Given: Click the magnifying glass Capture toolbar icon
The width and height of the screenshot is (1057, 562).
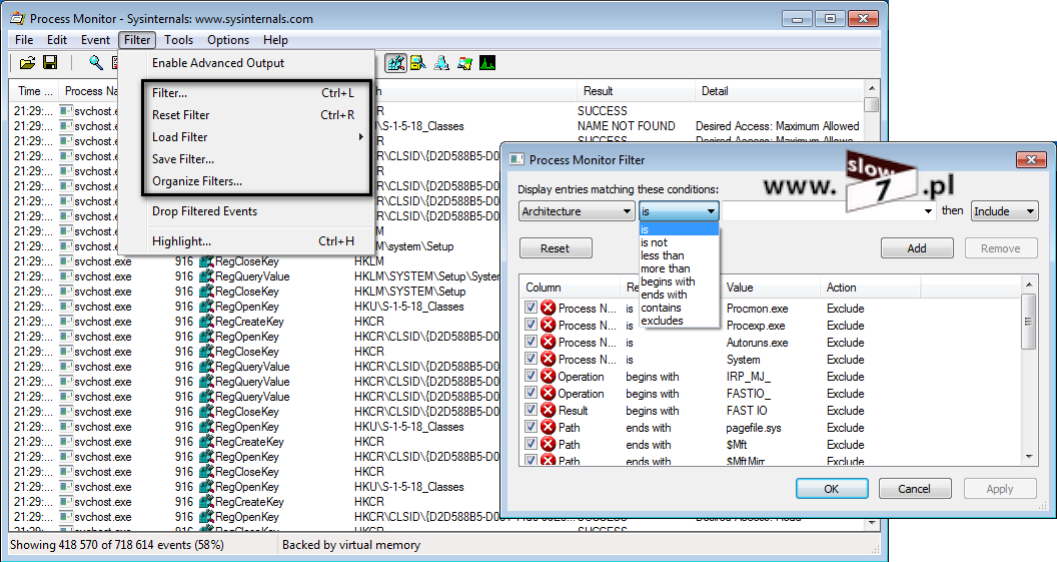Looking at the screenshot, I should [x=96, y=63].
